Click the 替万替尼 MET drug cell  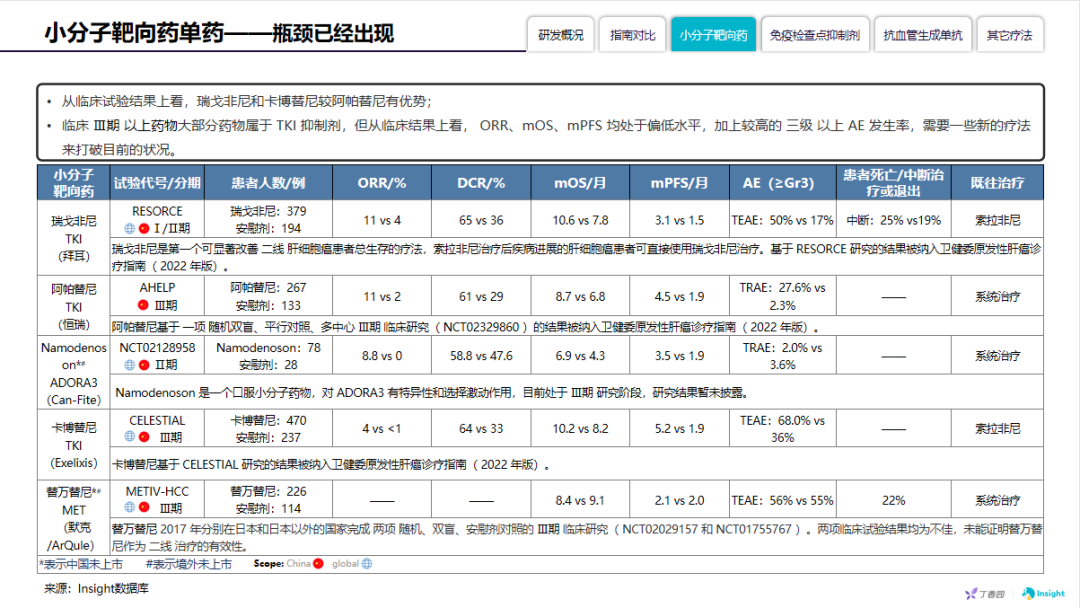(74, 518)
